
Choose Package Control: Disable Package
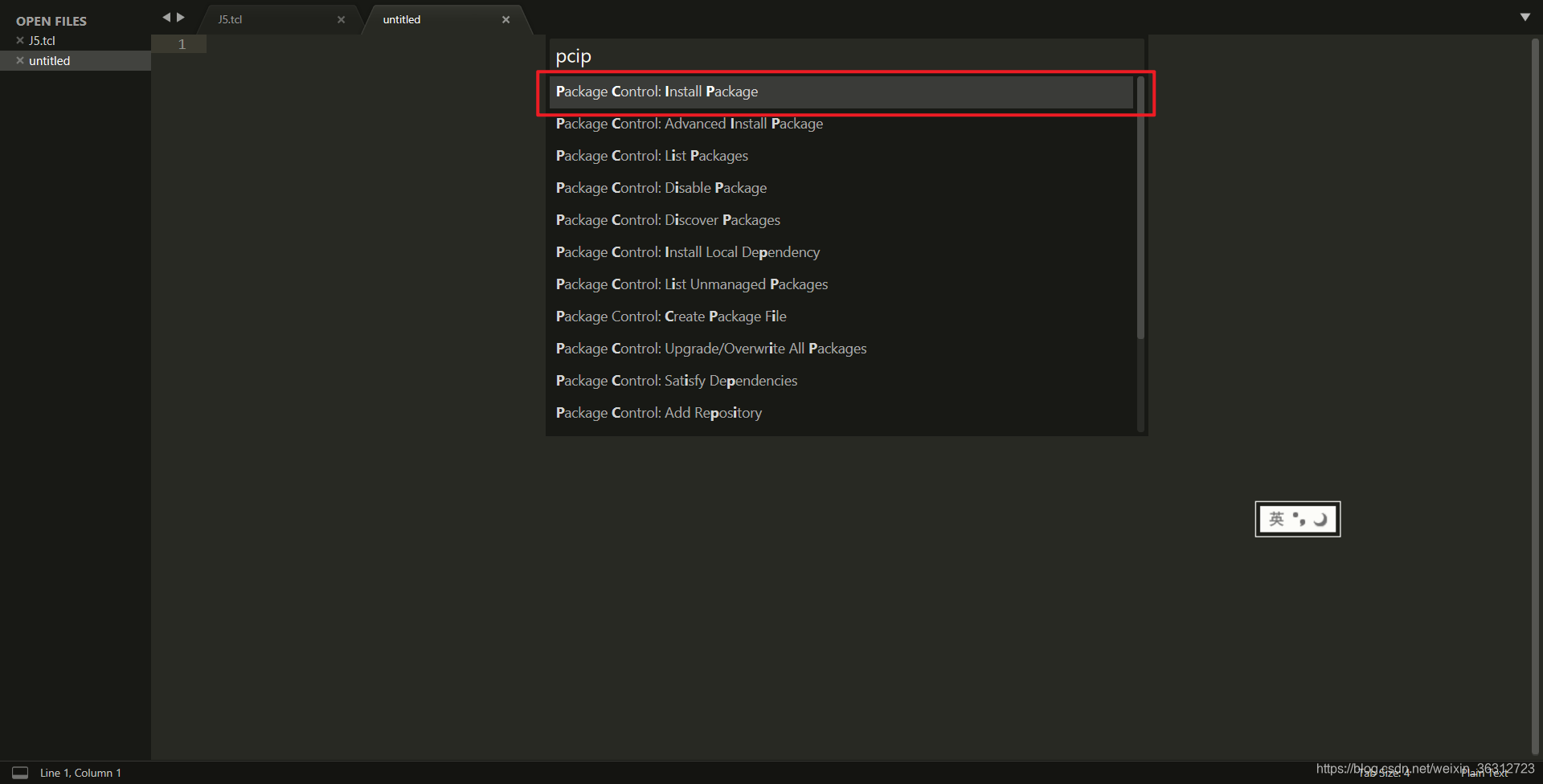pos(841,188)
